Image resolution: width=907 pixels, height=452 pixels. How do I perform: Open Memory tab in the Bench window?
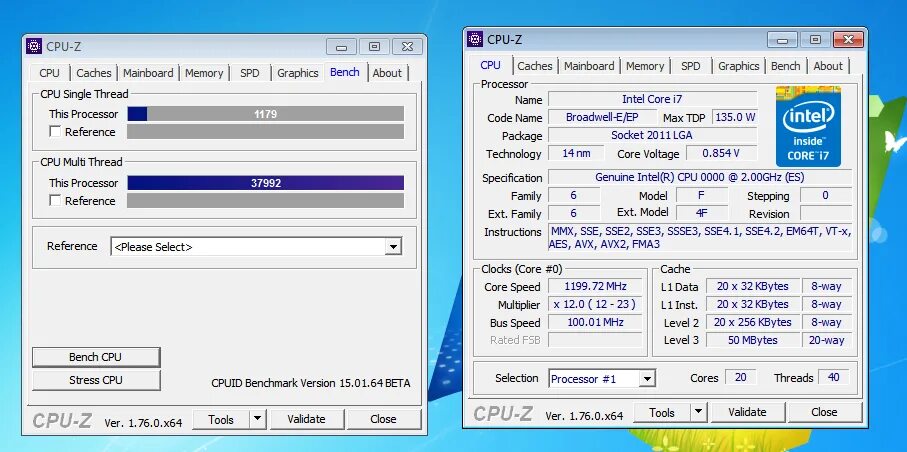204,73
